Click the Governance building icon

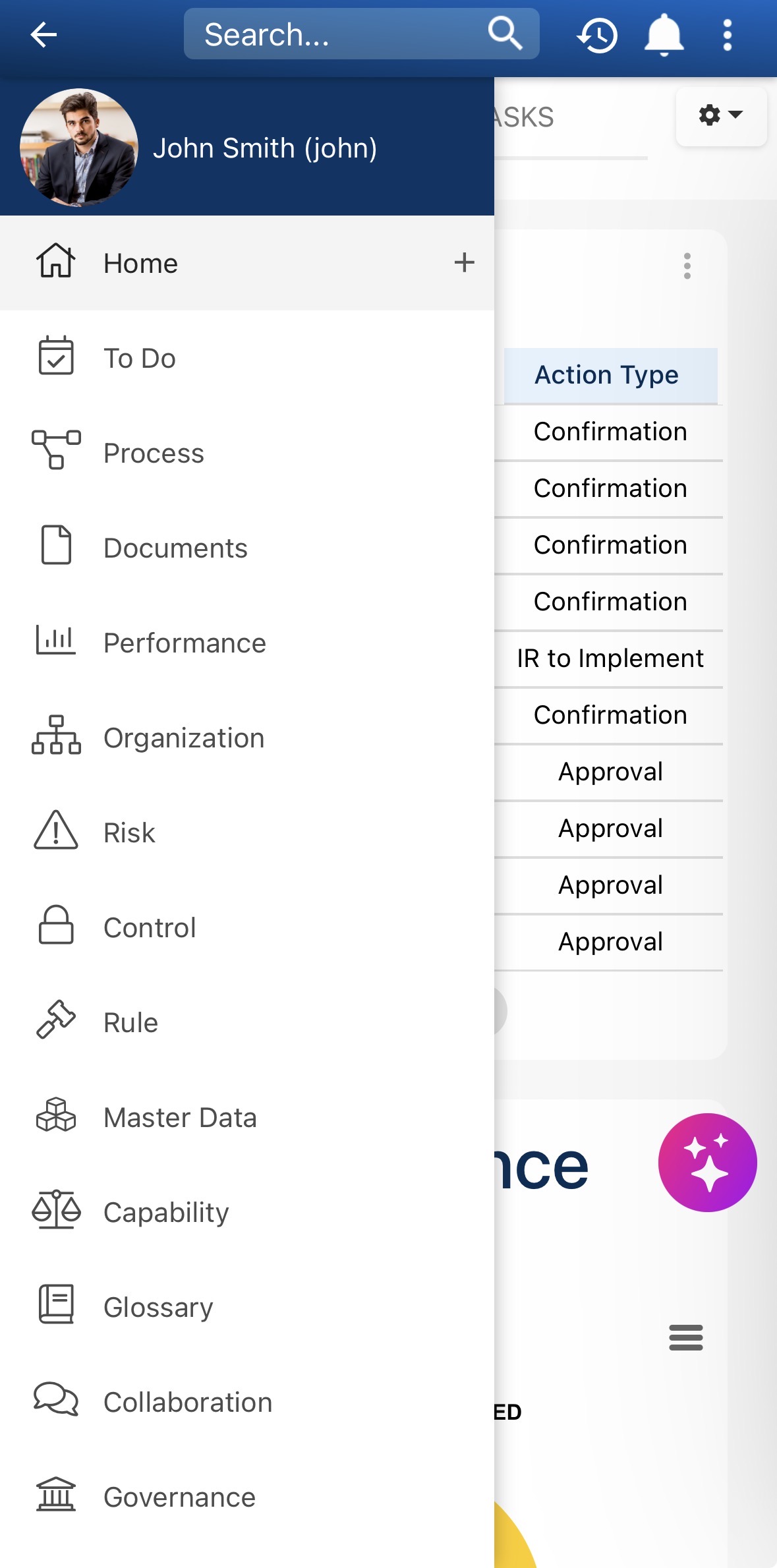(x=56, y=1496)
